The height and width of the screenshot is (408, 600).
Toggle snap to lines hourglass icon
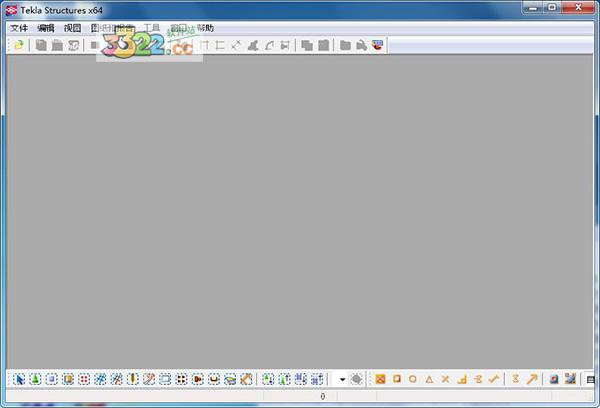point(515,379)
